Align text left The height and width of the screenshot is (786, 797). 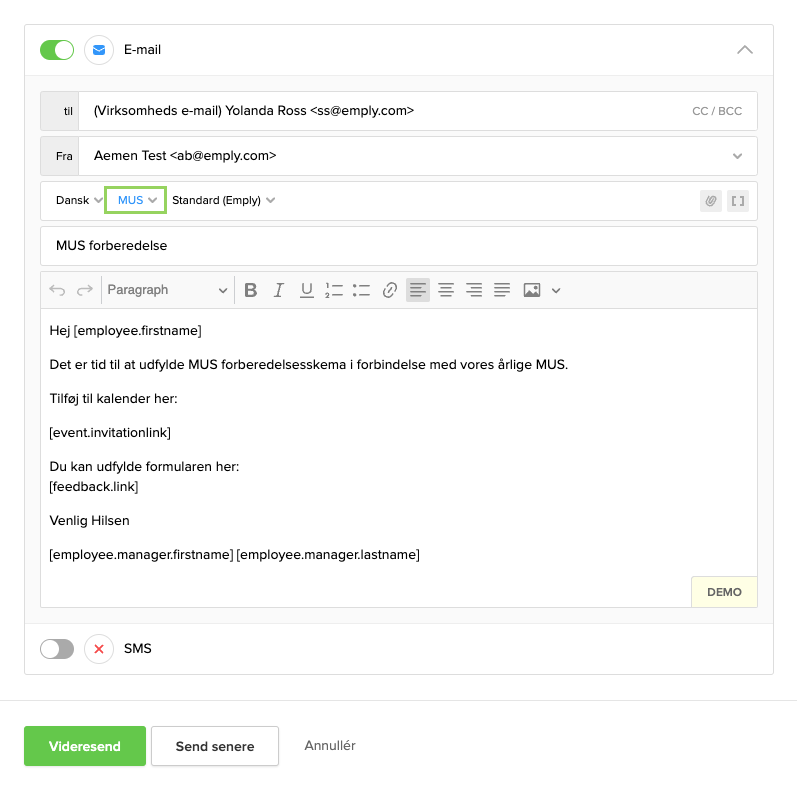pyautogui.click(x=418, y=290)
